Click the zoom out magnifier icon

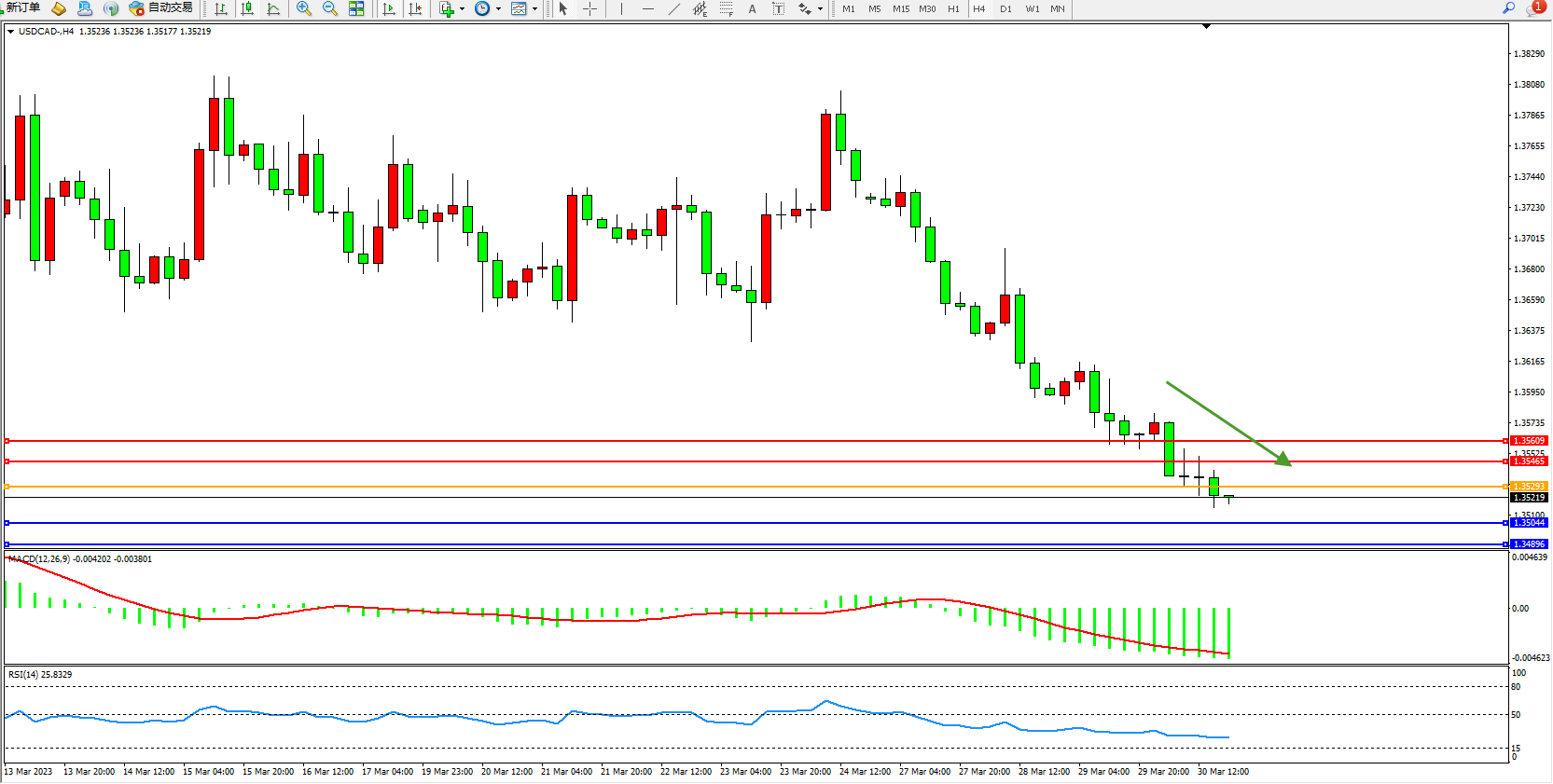pos(329,8)
